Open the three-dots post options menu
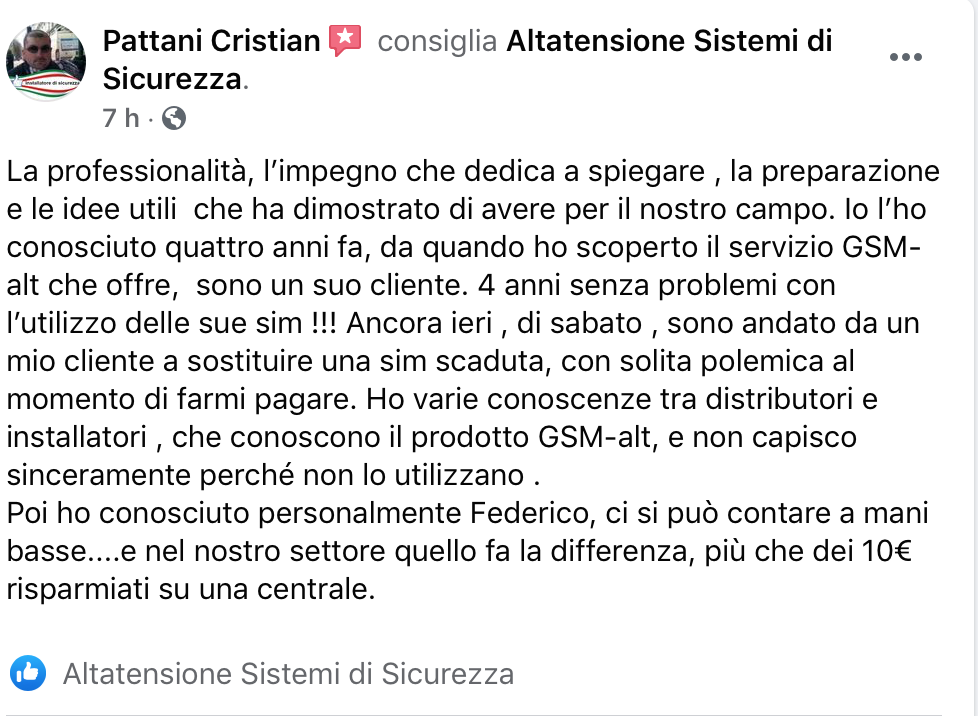 click(906, 57)
